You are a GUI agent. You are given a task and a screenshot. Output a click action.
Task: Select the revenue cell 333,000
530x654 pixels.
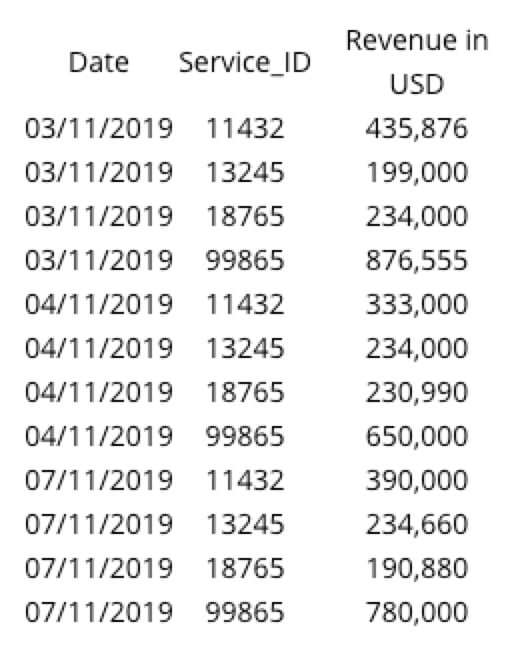417,304
